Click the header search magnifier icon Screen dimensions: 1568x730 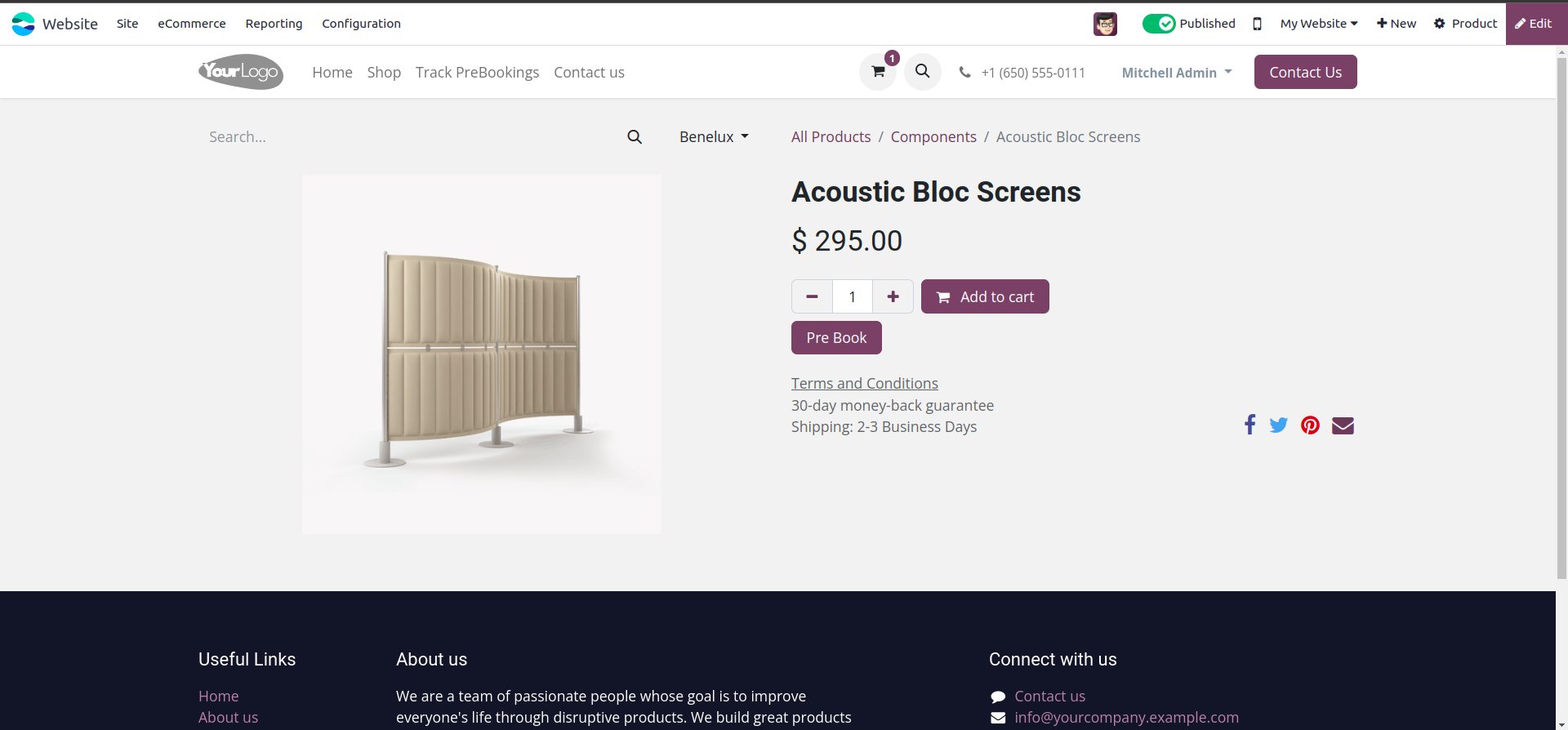click(x=922, y=72)
